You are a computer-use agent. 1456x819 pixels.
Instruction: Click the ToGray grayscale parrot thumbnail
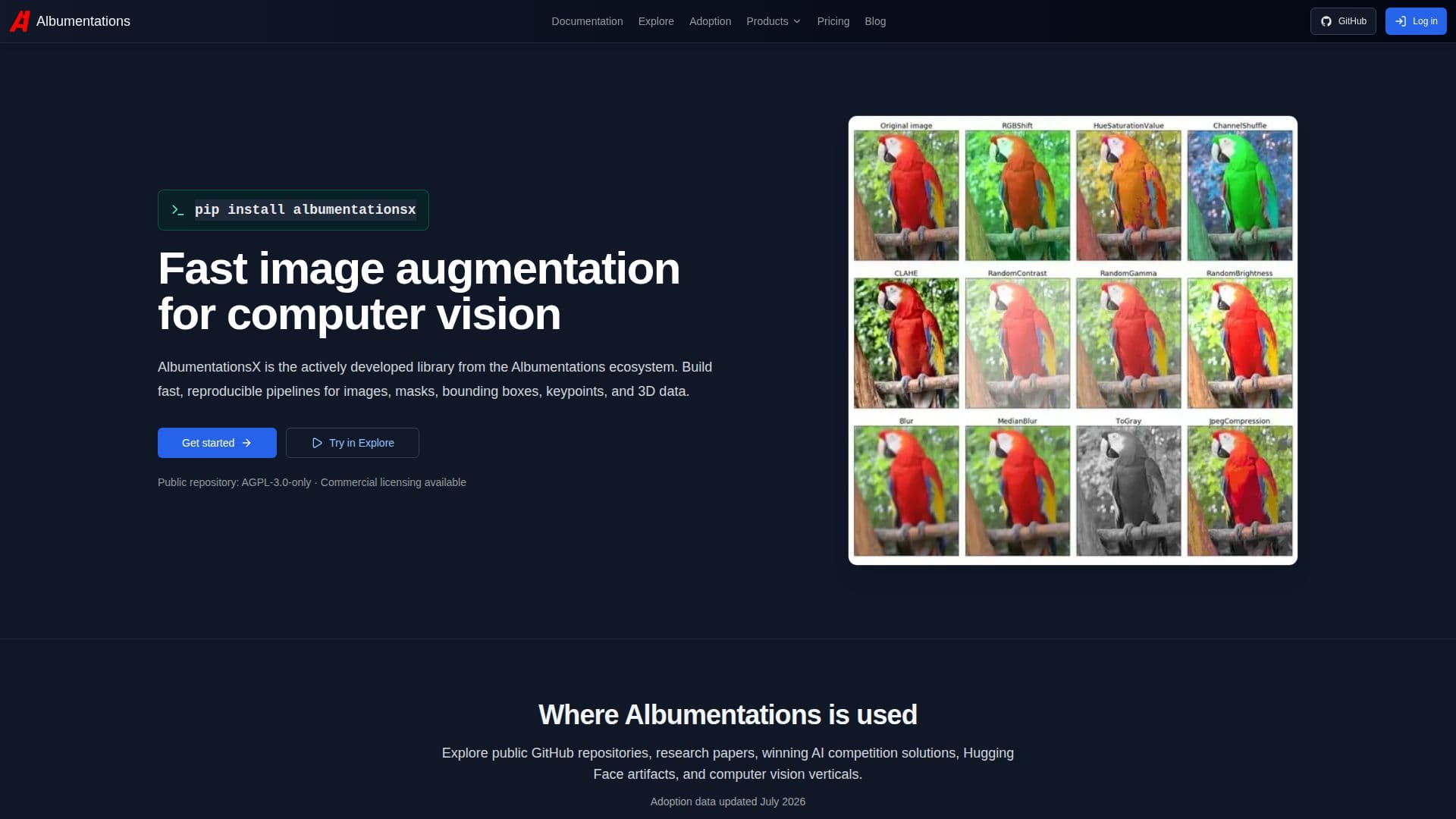(1128, 491)
